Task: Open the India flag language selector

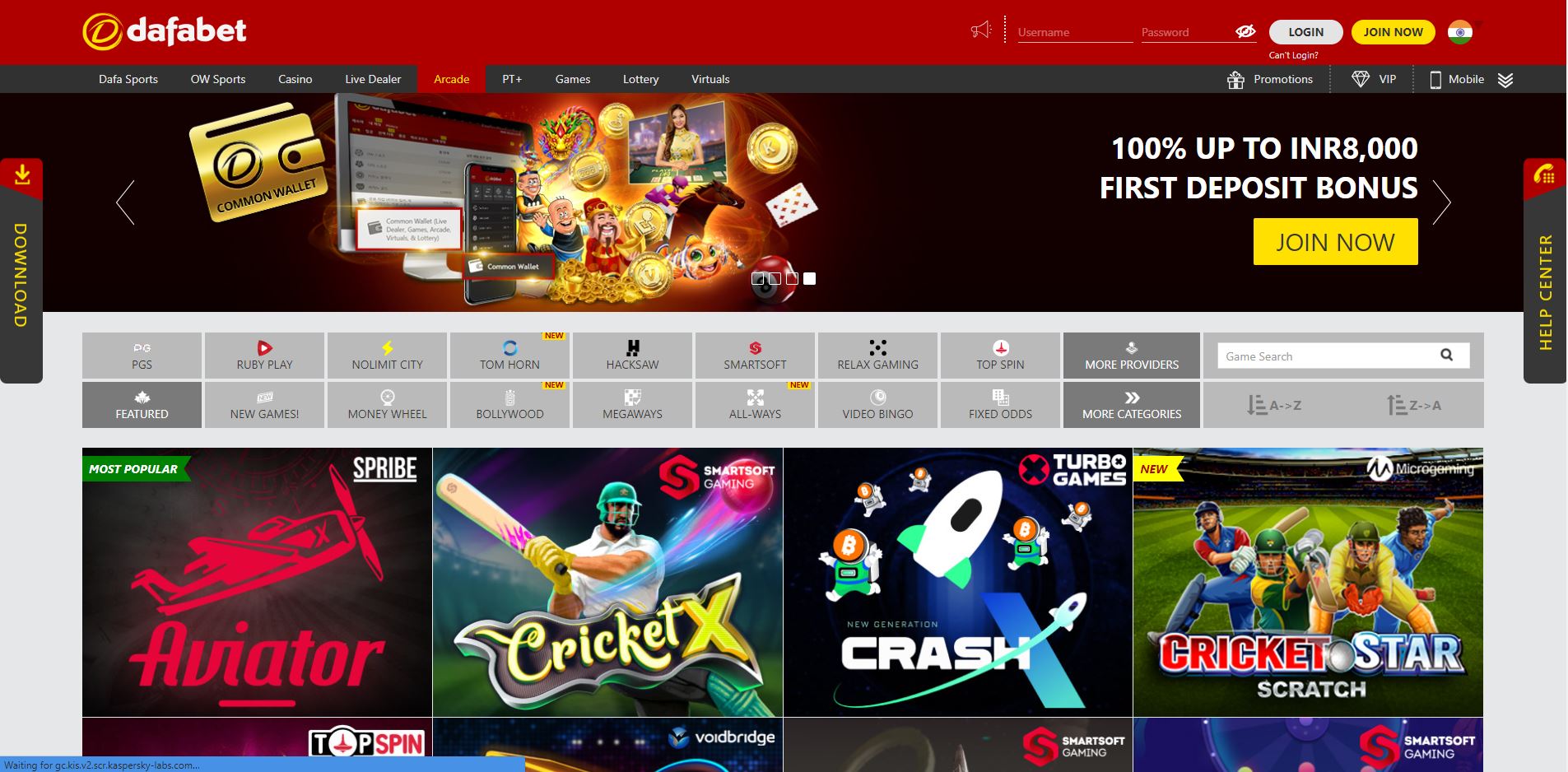Action: pos(1461,31)
